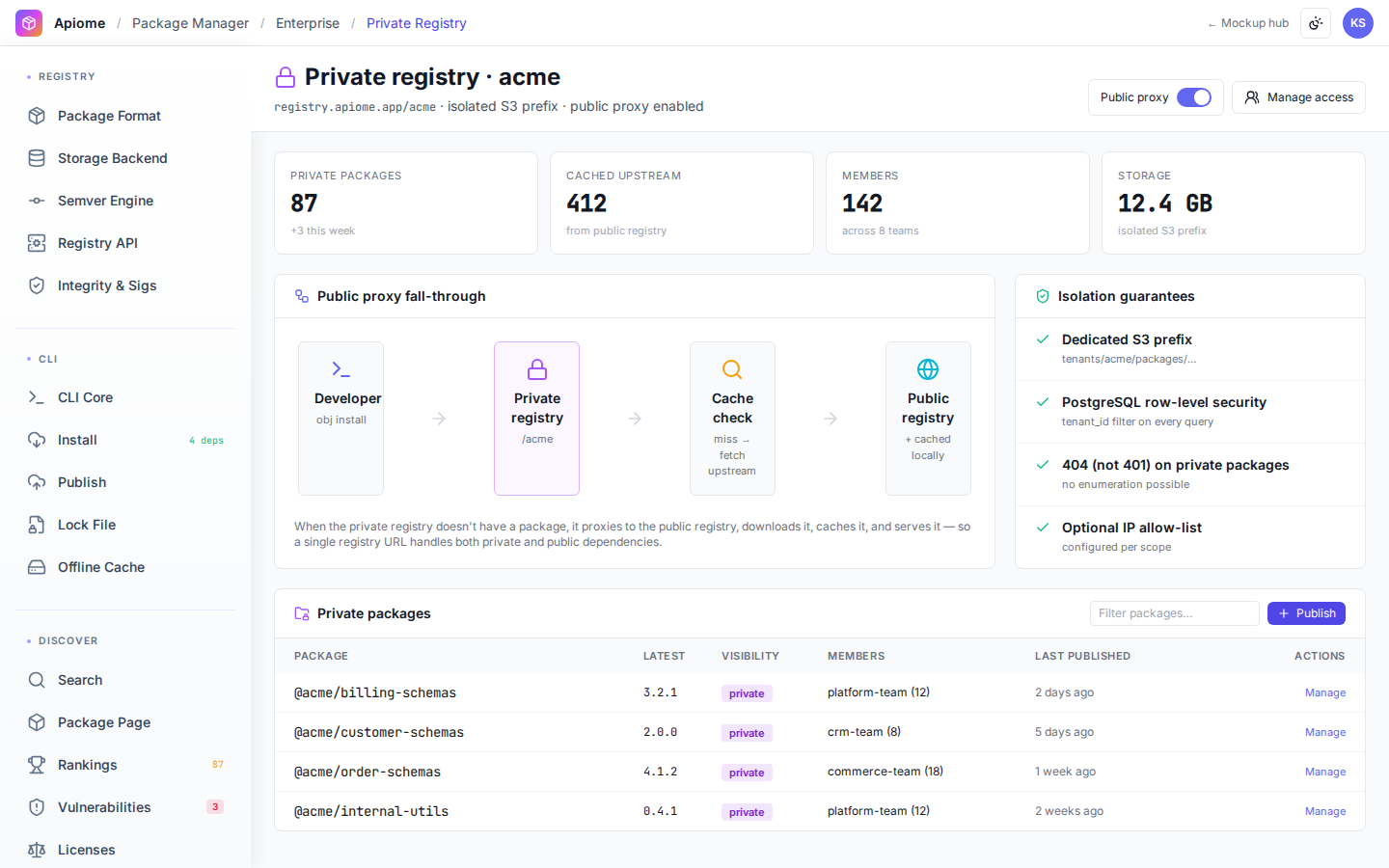Click the Package Page box icon
Image resolution: width=1389 pixels, height=868 pixels.
point(37,722)
